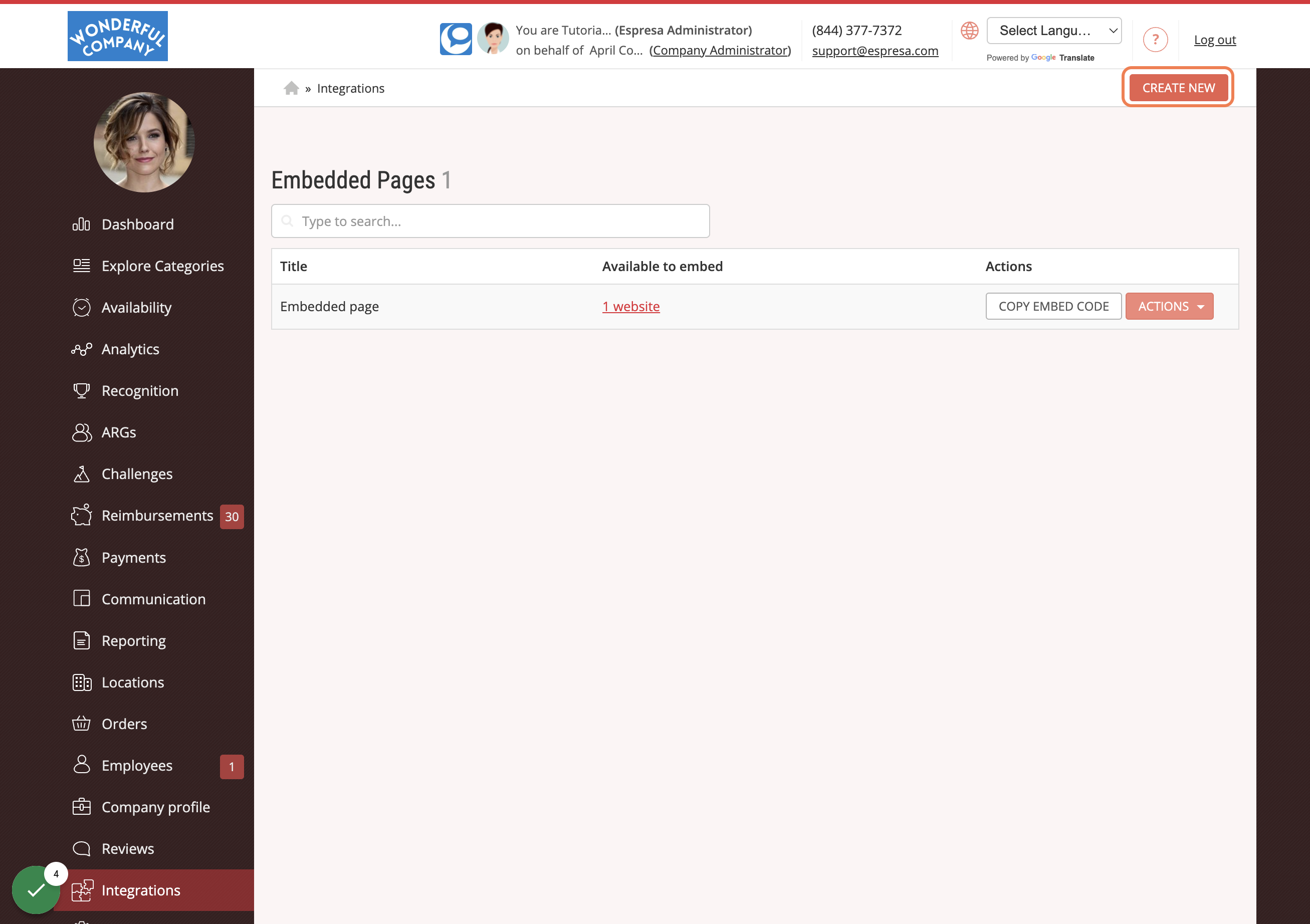Click the Payments money bag icon
1310x924 pixels.
[81, 557]
